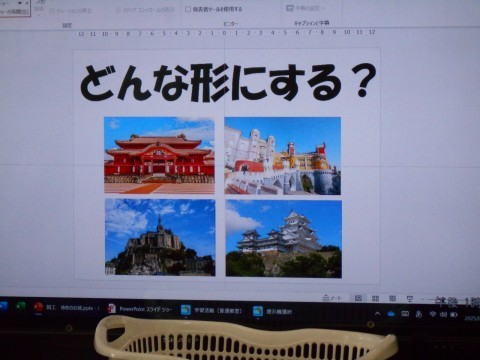Click the slide title どんな形にする？
Image resolution: width=480 pixels, height=360 pixels.
point(228,82)
